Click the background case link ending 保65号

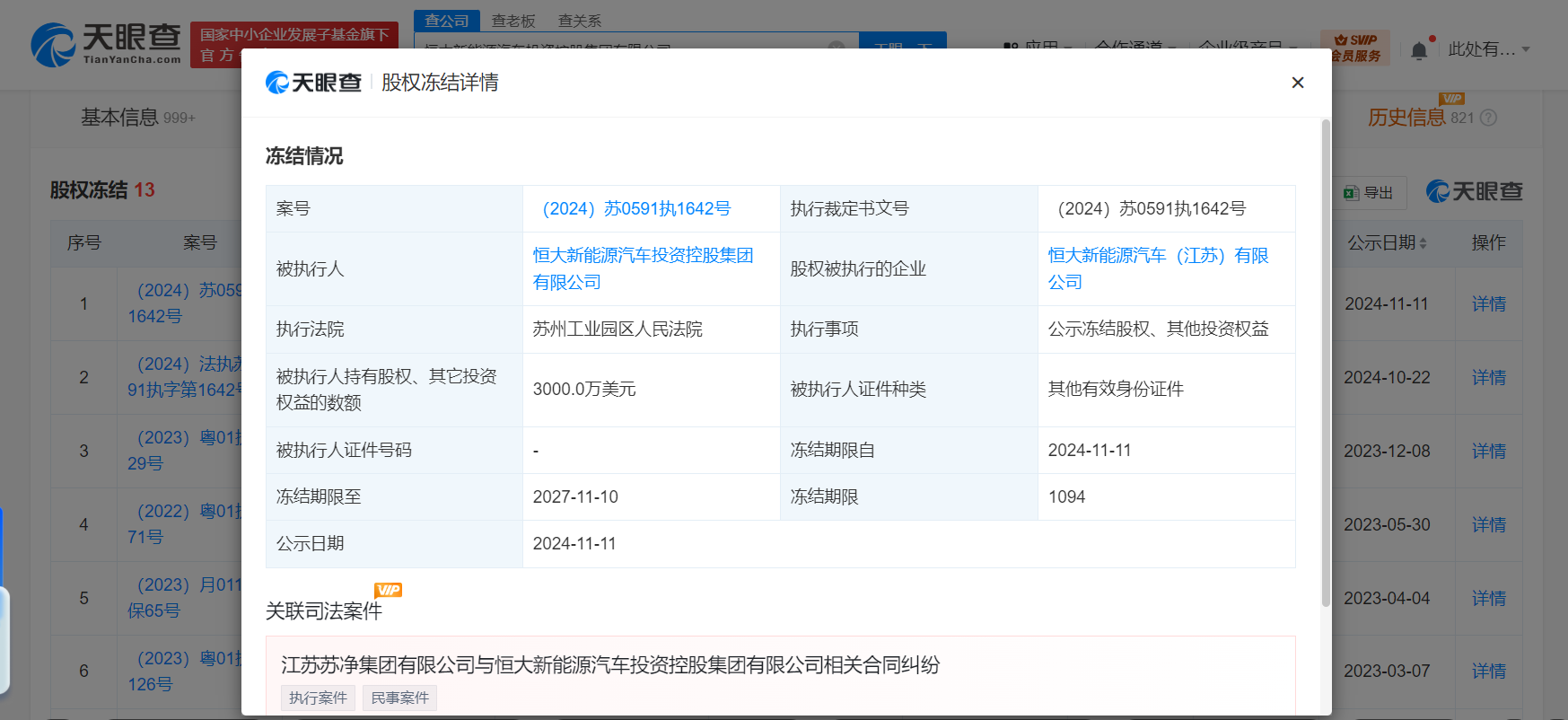[x=185, y=598]
